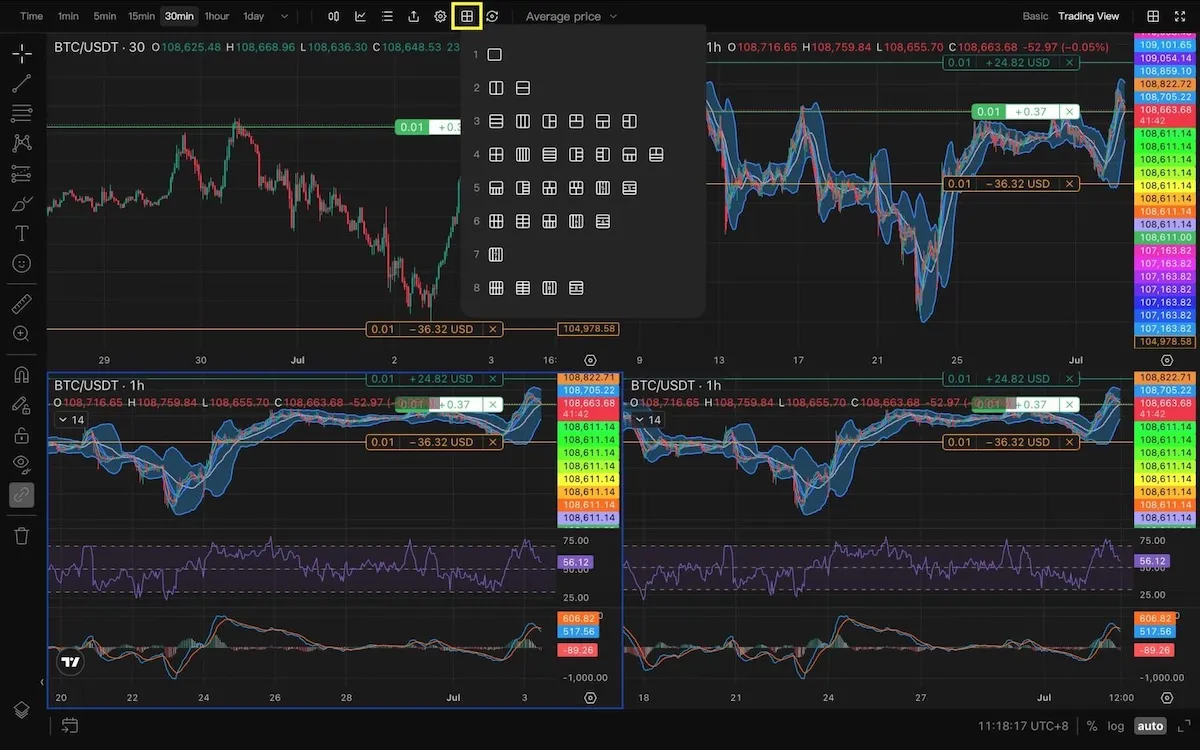Close the −36.32 USD order on the 30-minute chart
1200x750 pixels.
[x=492, y=329]
